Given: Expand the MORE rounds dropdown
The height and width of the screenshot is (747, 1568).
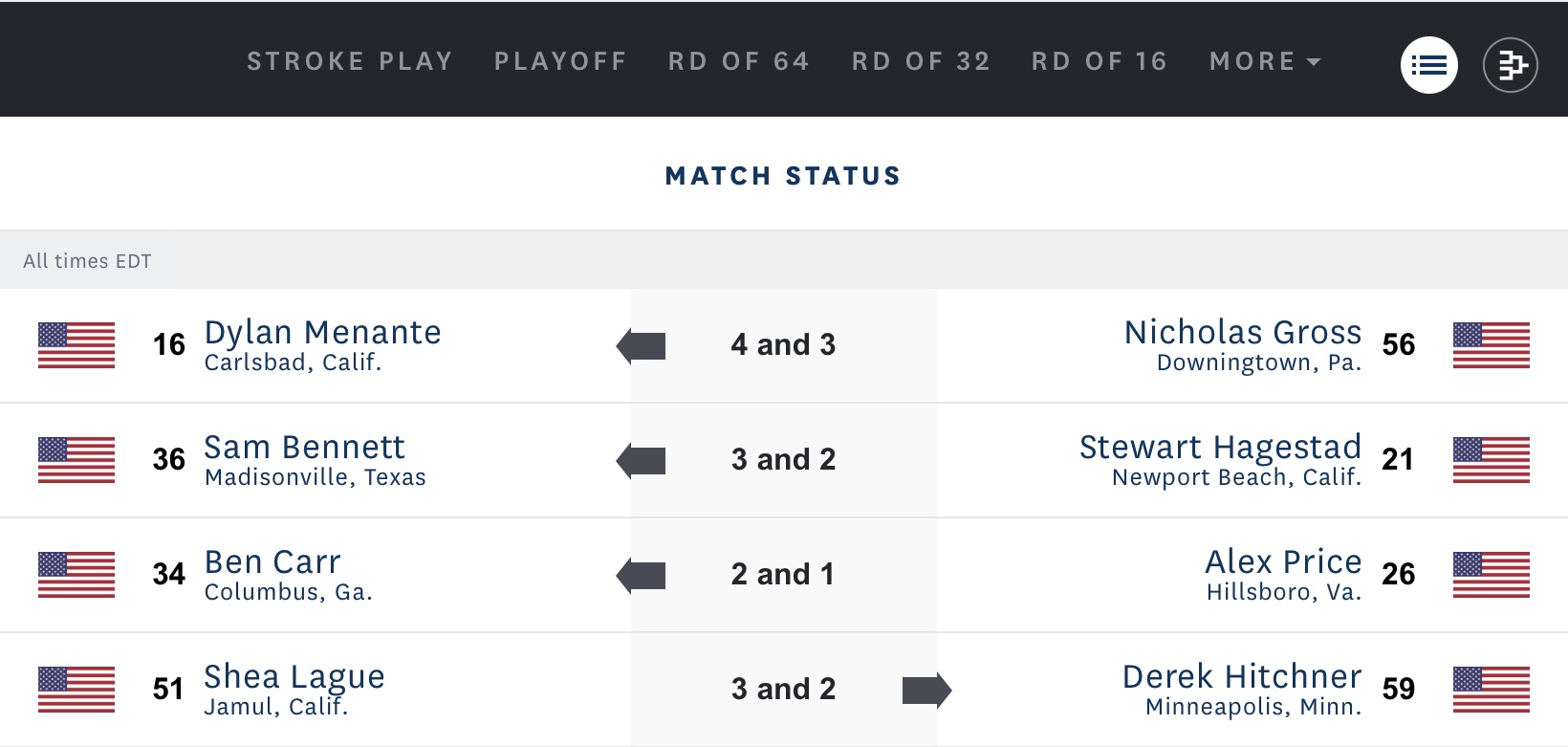Looking at the screenshot, I should [1265, 61].
